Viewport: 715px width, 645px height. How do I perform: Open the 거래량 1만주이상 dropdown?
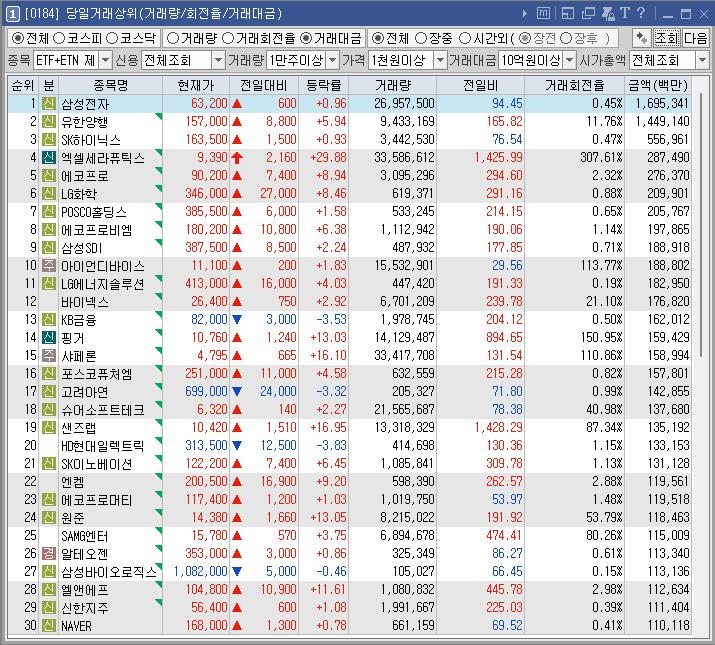coord(333,60)
